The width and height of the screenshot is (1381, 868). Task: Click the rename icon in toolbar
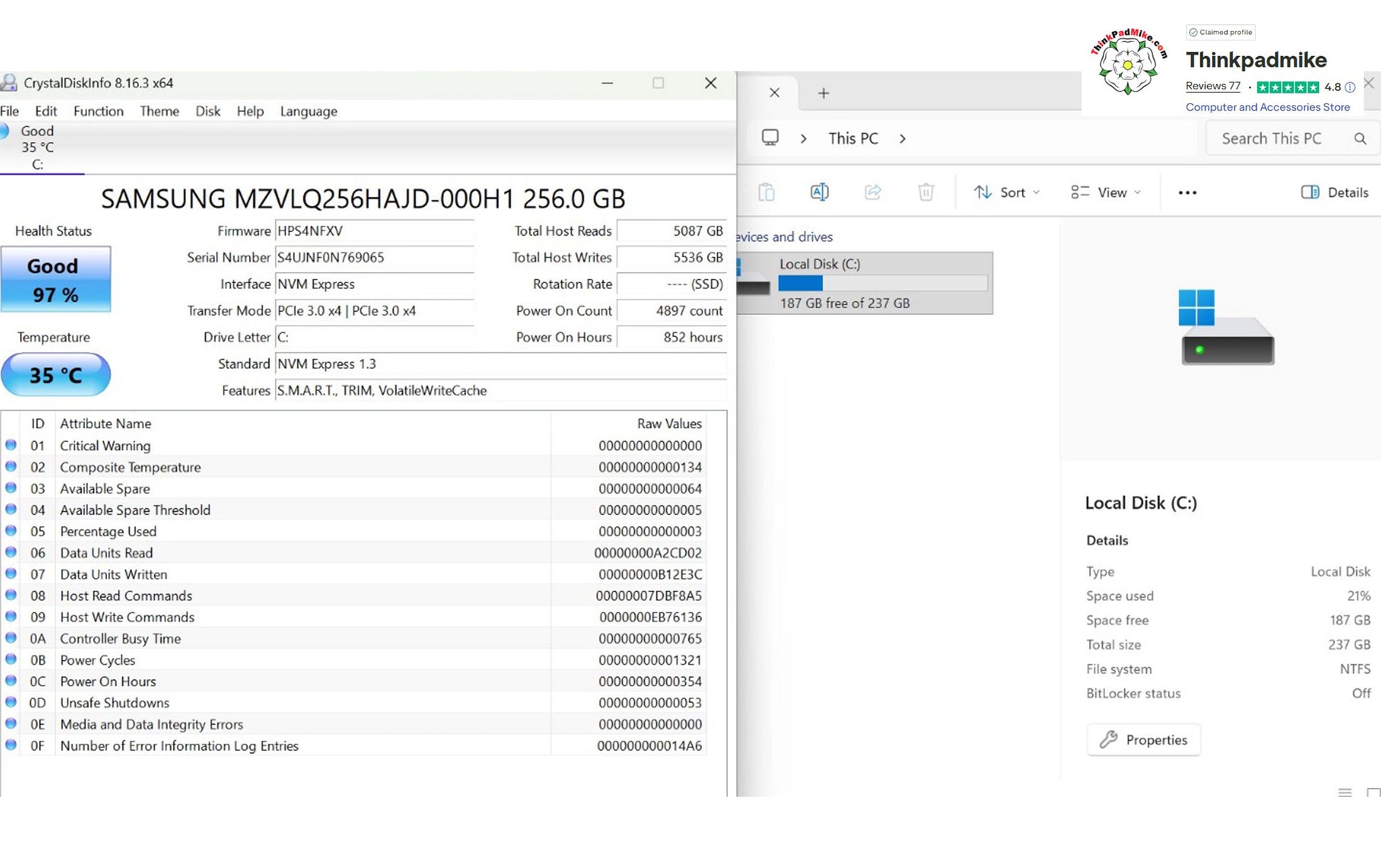pos(819,192)
